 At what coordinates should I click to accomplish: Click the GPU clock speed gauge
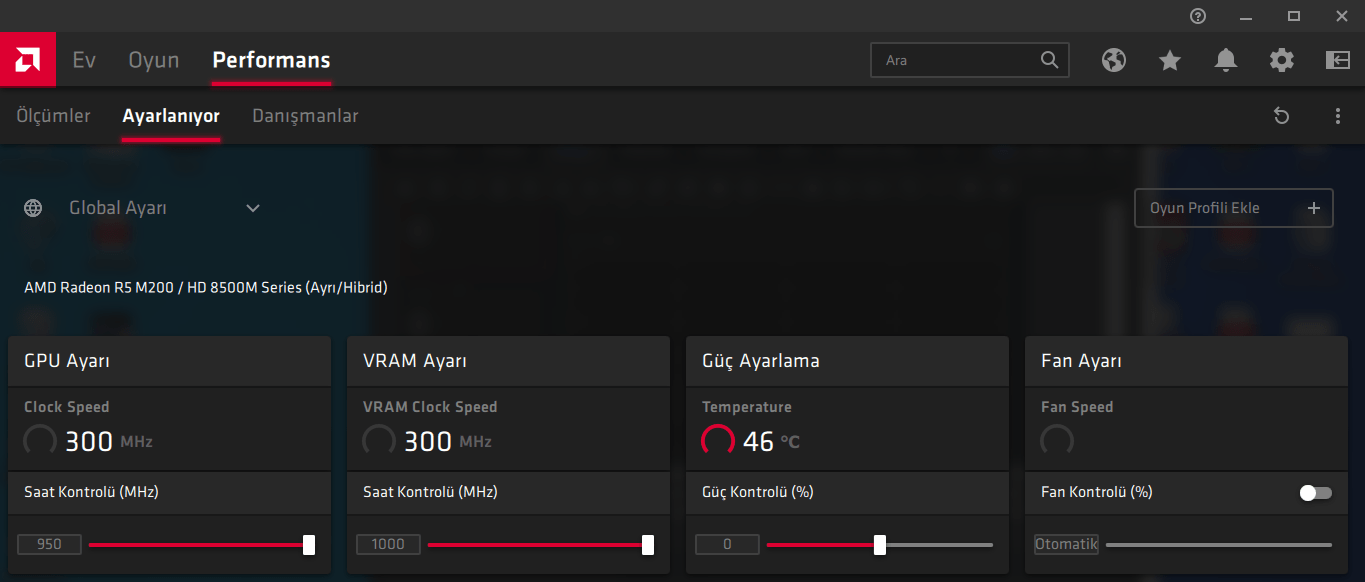[40, 440]
